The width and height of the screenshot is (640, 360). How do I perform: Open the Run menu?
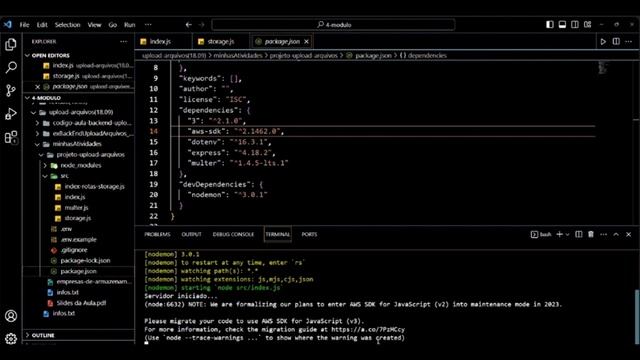[x=129, y=25]
